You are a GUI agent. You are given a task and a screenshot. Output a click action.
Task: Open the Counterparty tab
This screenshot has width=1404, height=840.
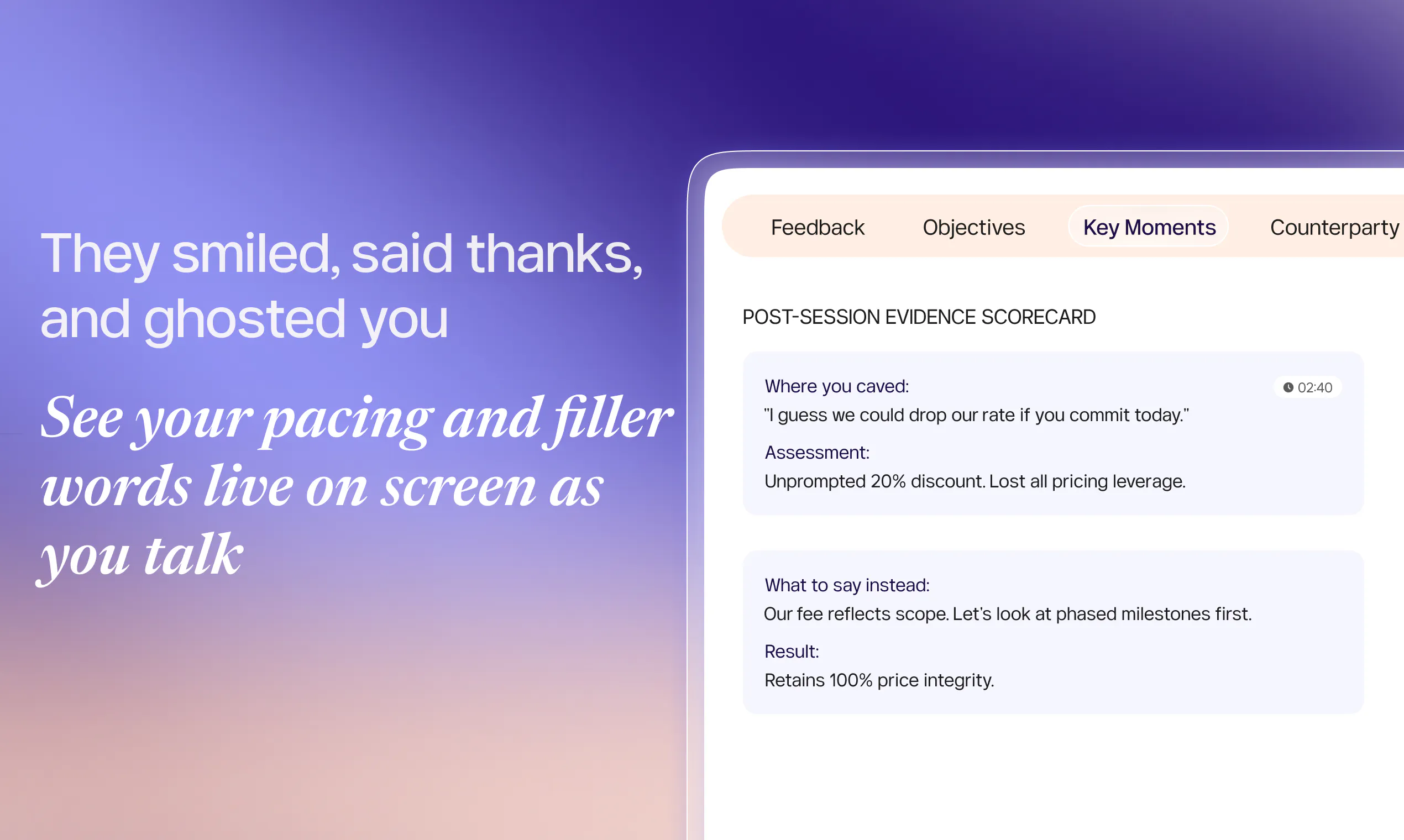coord(1334,227)
